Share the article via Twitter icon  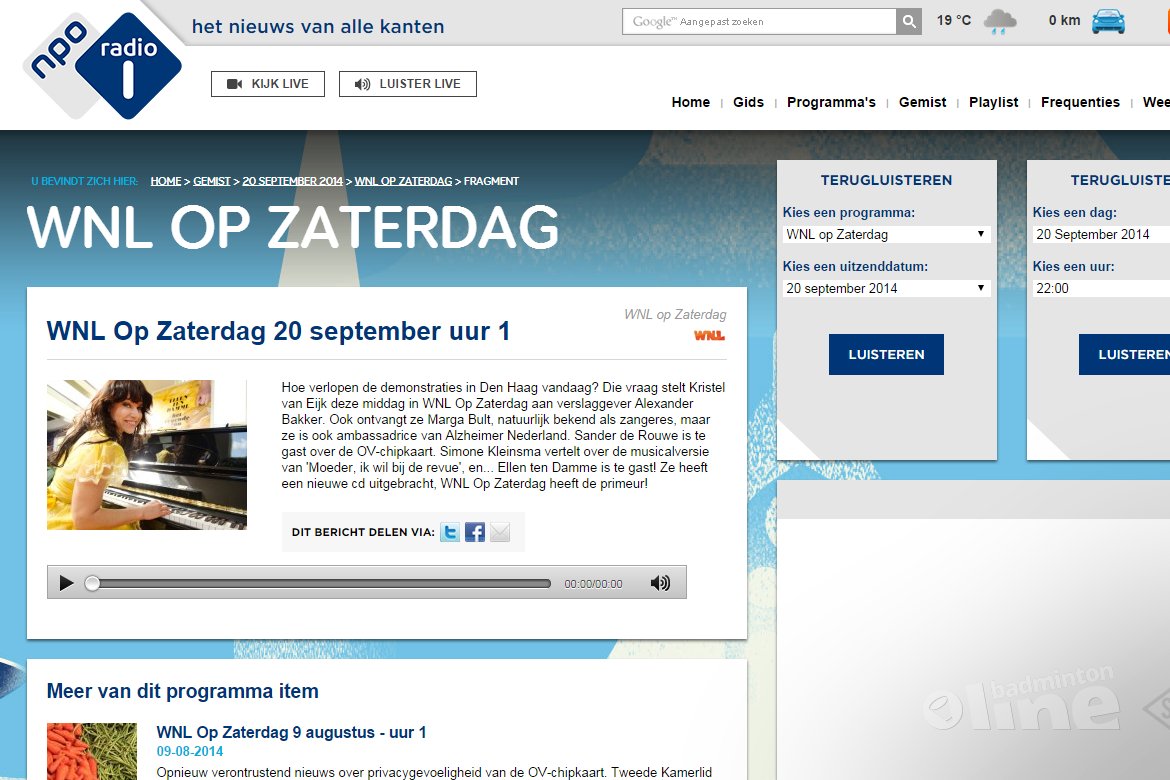(450, 532)
